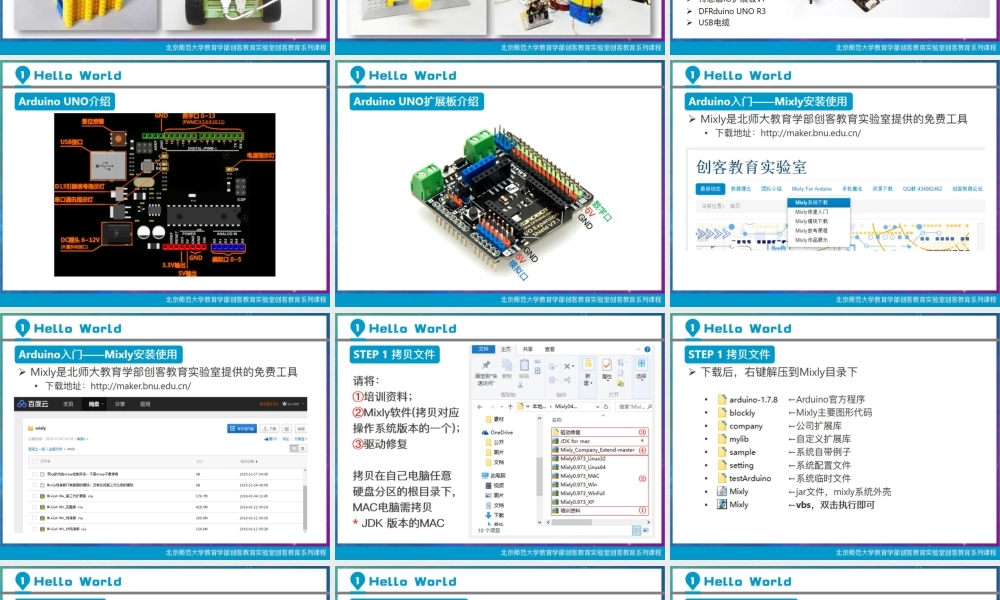Click QQ群:434582462 in the website navigation

pyautogui.click(x=922, y=189)
